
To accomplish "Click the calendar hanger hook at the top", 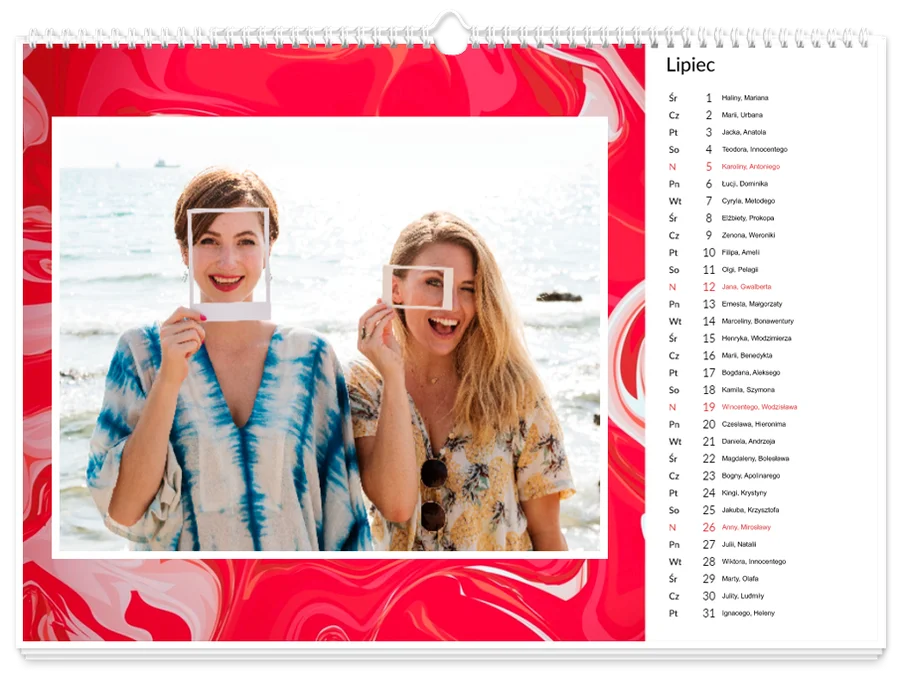I will (x=450, y=33).
